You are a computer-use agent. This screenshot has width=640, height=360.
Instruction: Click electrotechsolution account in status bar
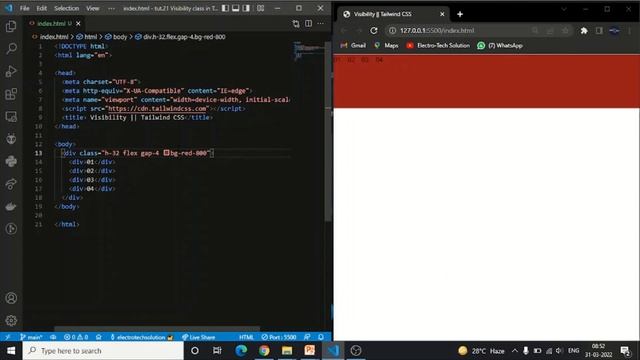click(142, 337)
